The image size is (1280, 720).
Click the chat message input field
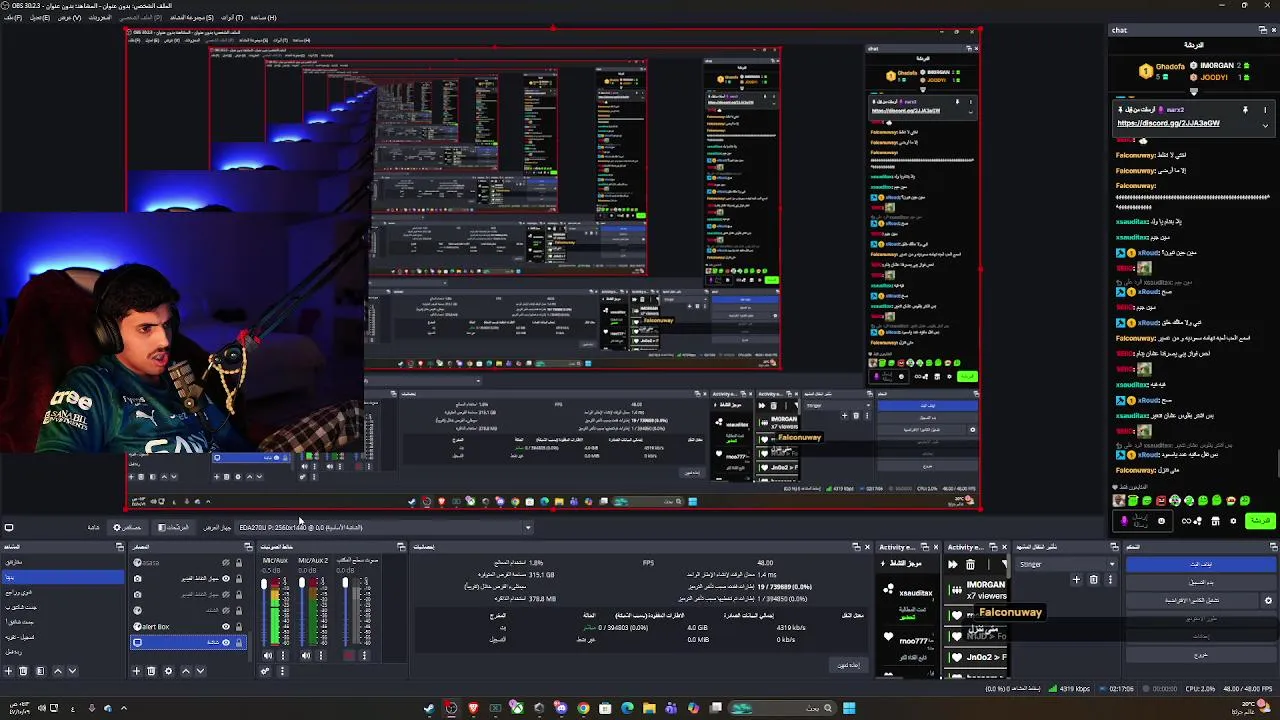coord(1143,521)
